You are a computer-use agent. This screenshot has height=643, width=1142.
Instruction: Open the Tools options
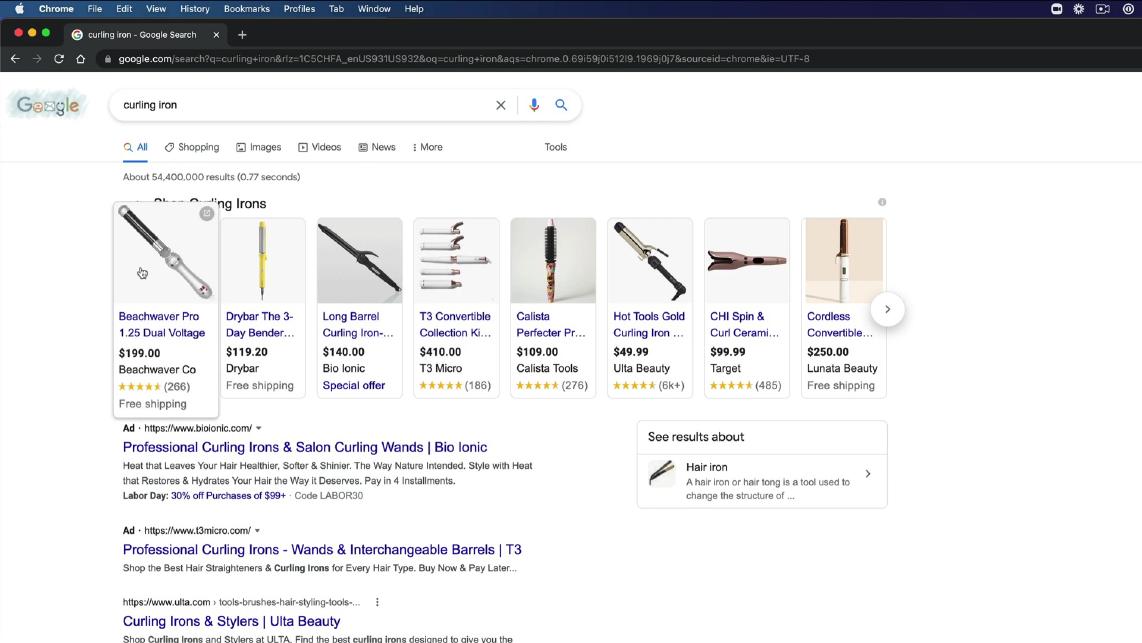(x=556, y=147)
